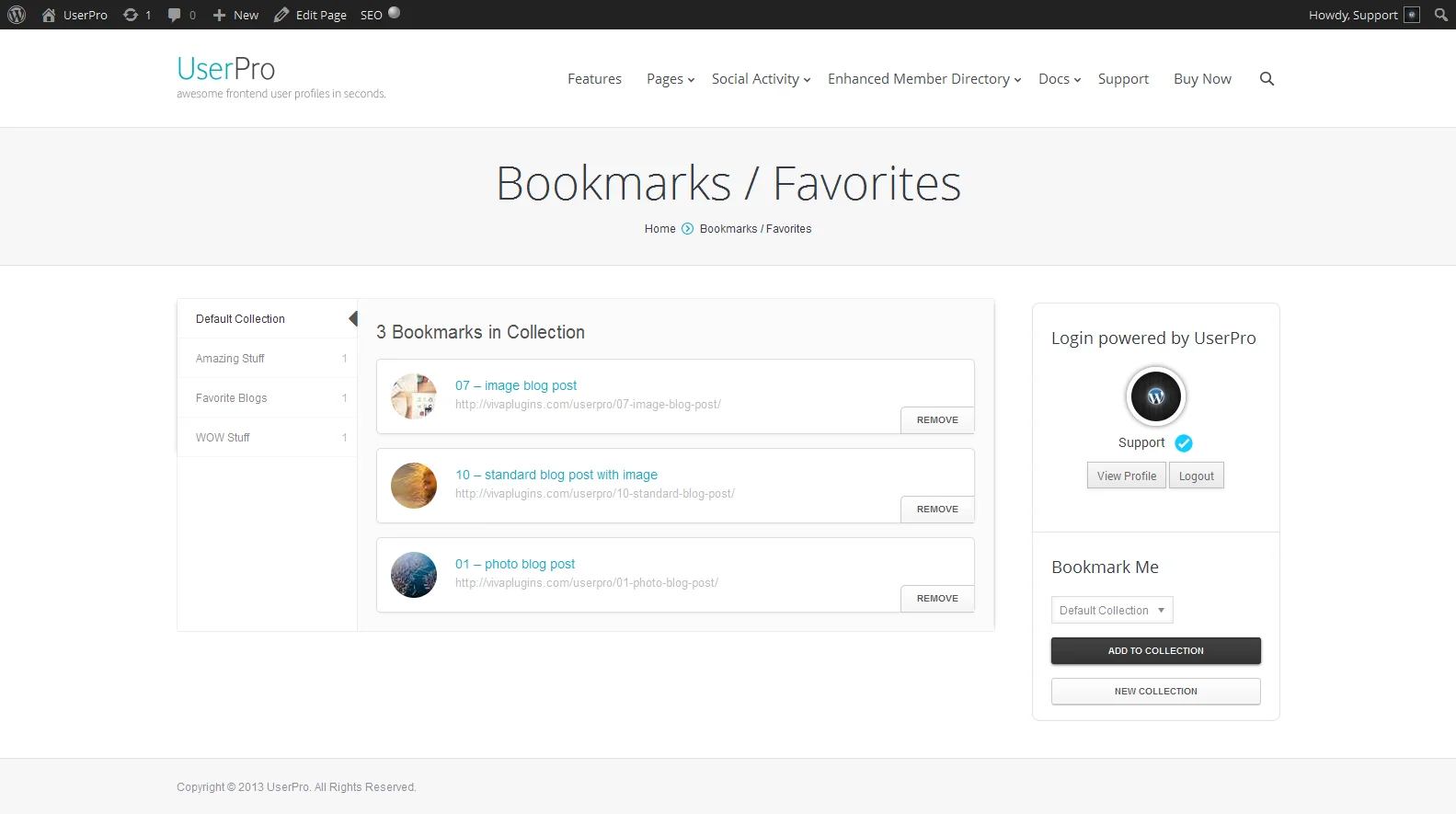Viewport: 1456px width, 814px height.
Task: Click the breadcrumb arrow circle icon
Action: click(687, 229)
